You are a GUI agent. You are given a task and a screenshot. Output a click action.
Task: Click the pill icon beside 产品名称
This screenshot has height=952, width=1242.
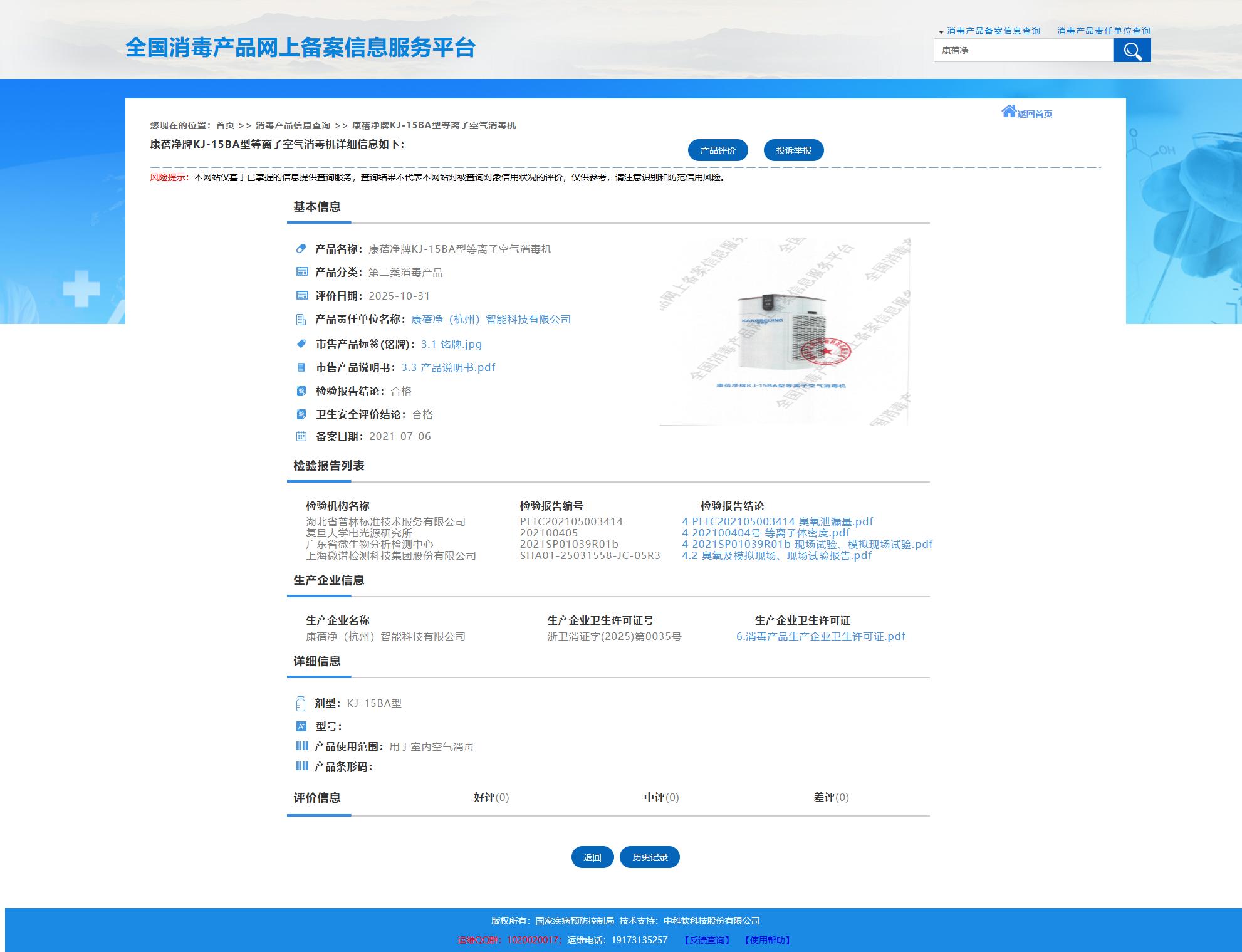coord(301,249)
